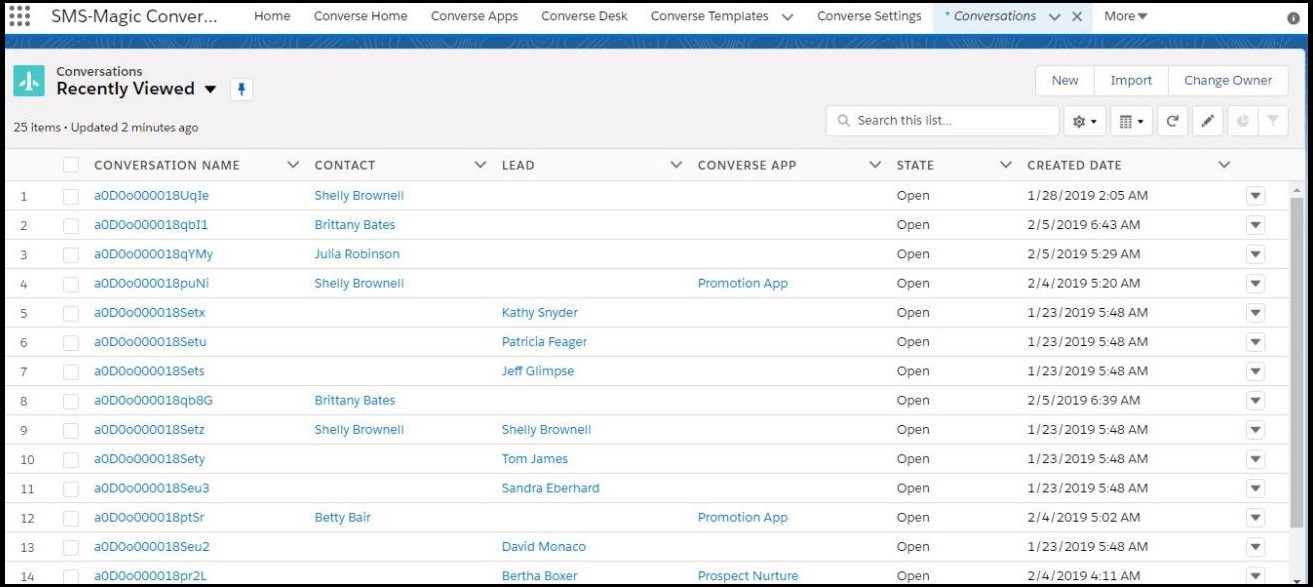Expand the Conversations tab chevron menu

click(x=1055, y=17)
